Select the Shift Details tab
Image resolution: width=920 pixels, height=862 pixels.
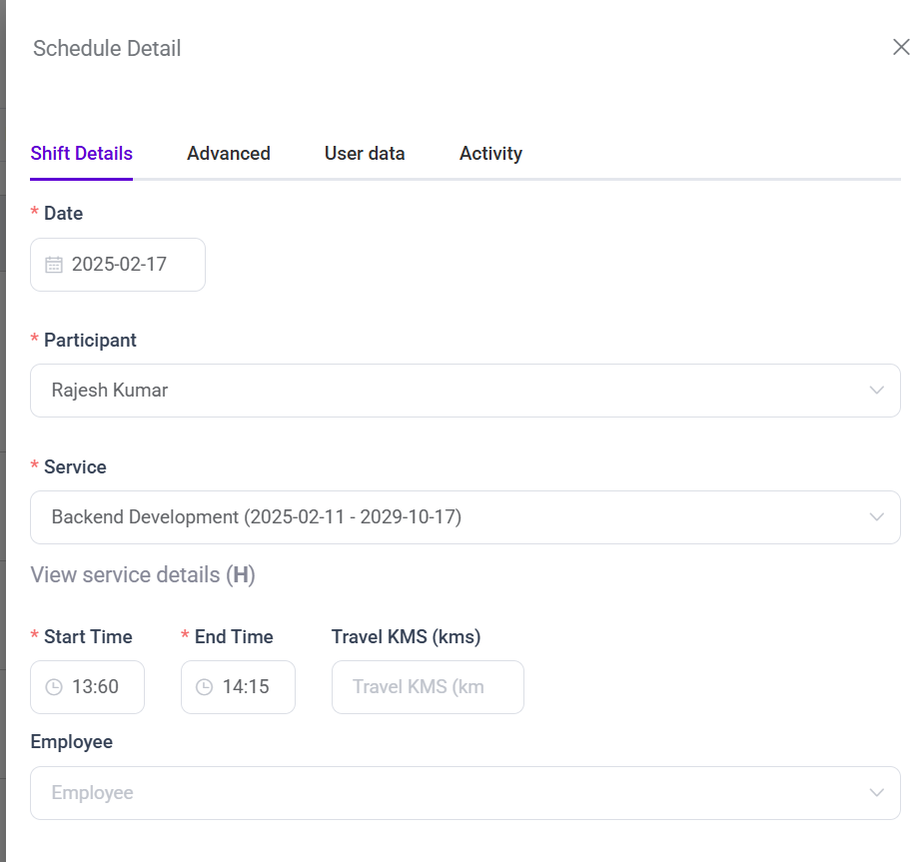[x=81, y=154]
